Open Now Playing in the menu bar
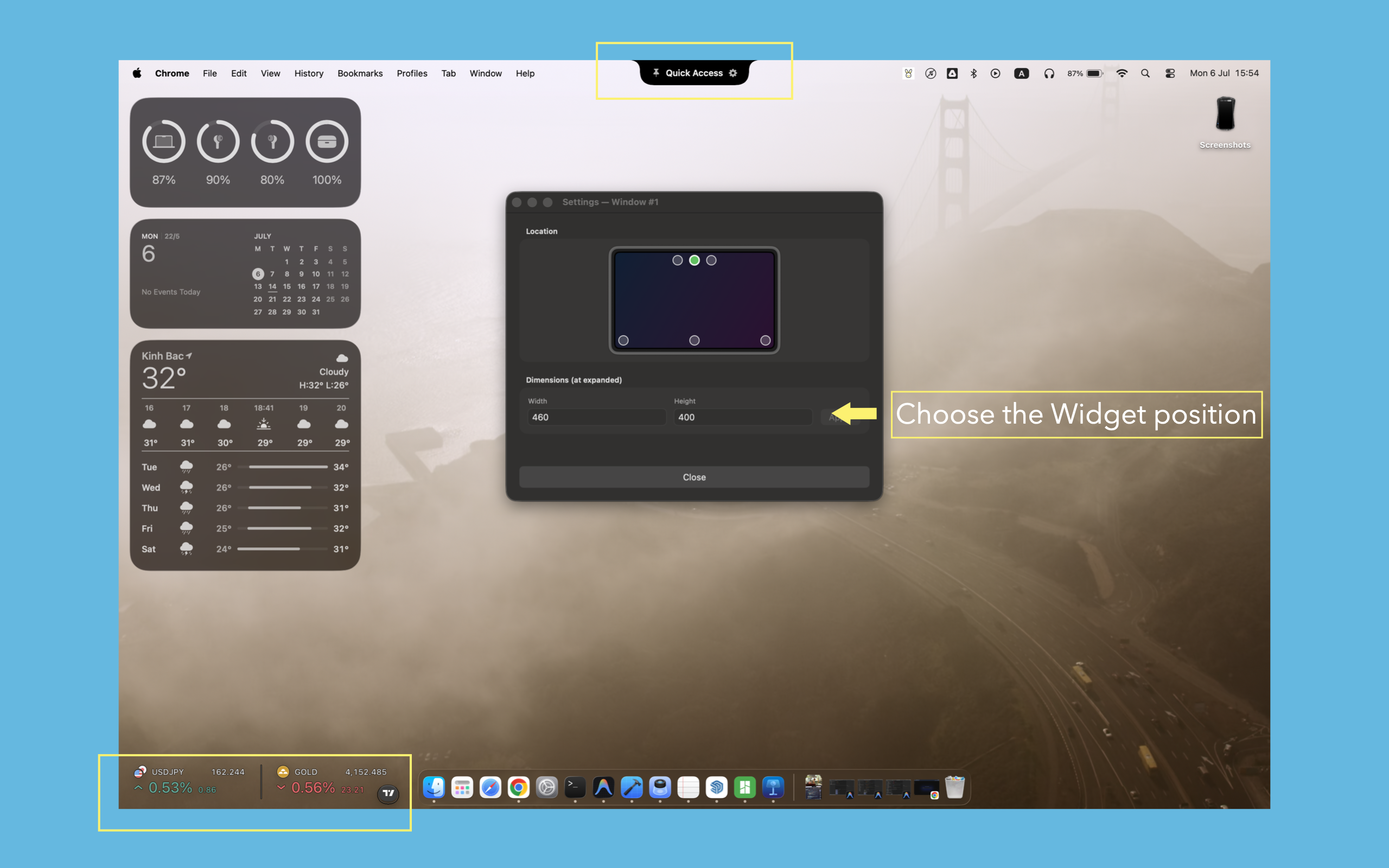Image resolution: width=1389 pixels, height=868 pixels. coord(995,73)
